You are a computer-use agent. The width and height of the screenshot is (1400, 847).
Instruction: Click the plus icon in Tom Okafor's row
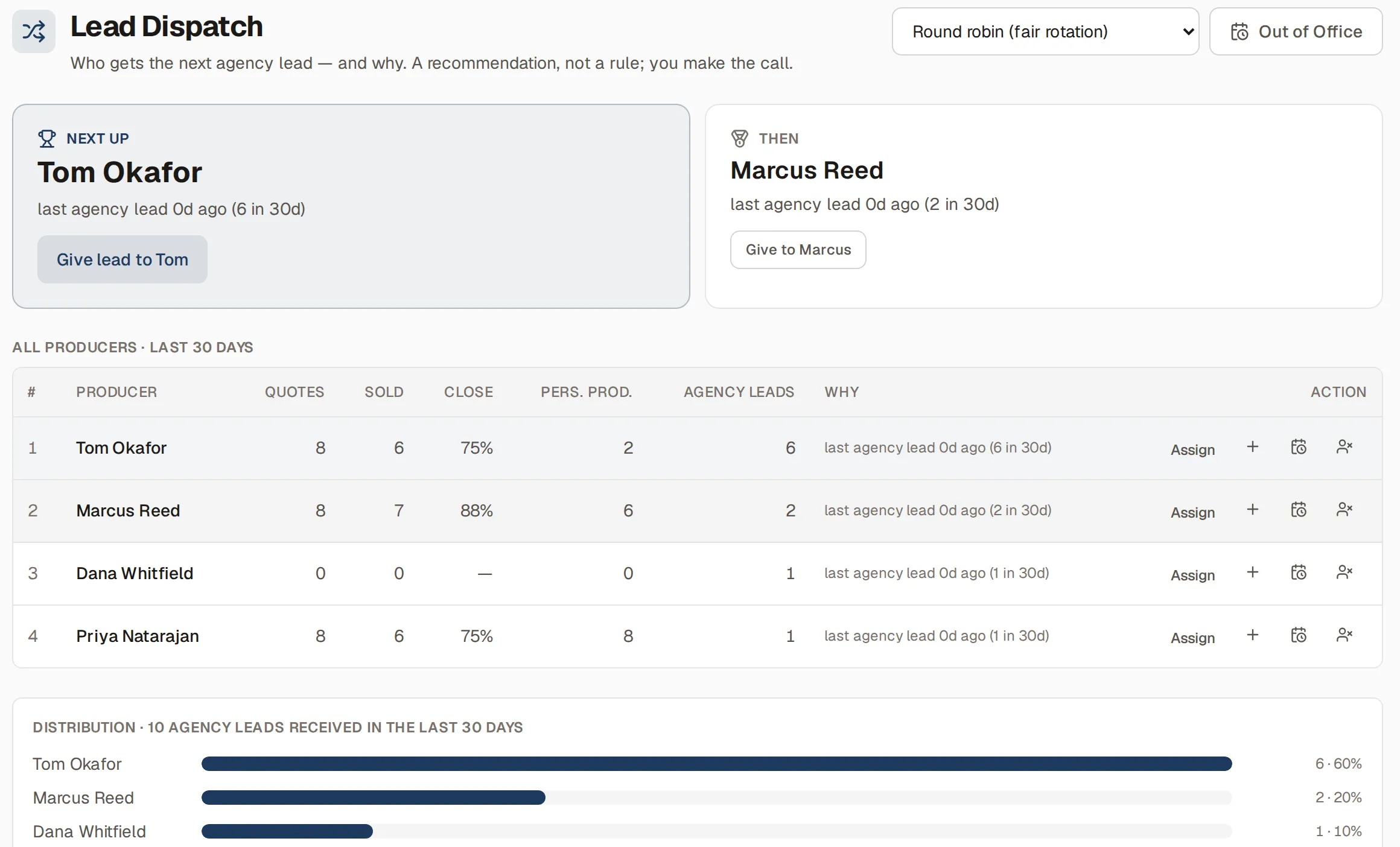click(1253, 447)
